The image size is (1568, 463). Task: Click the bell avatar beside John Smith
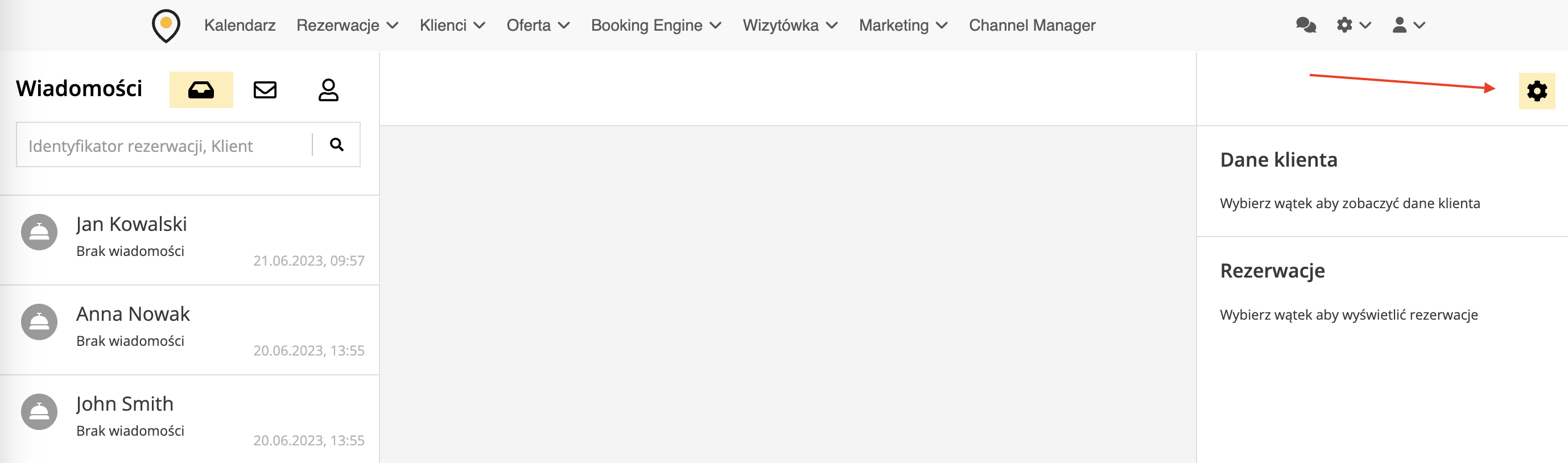[x=39, y=412]
